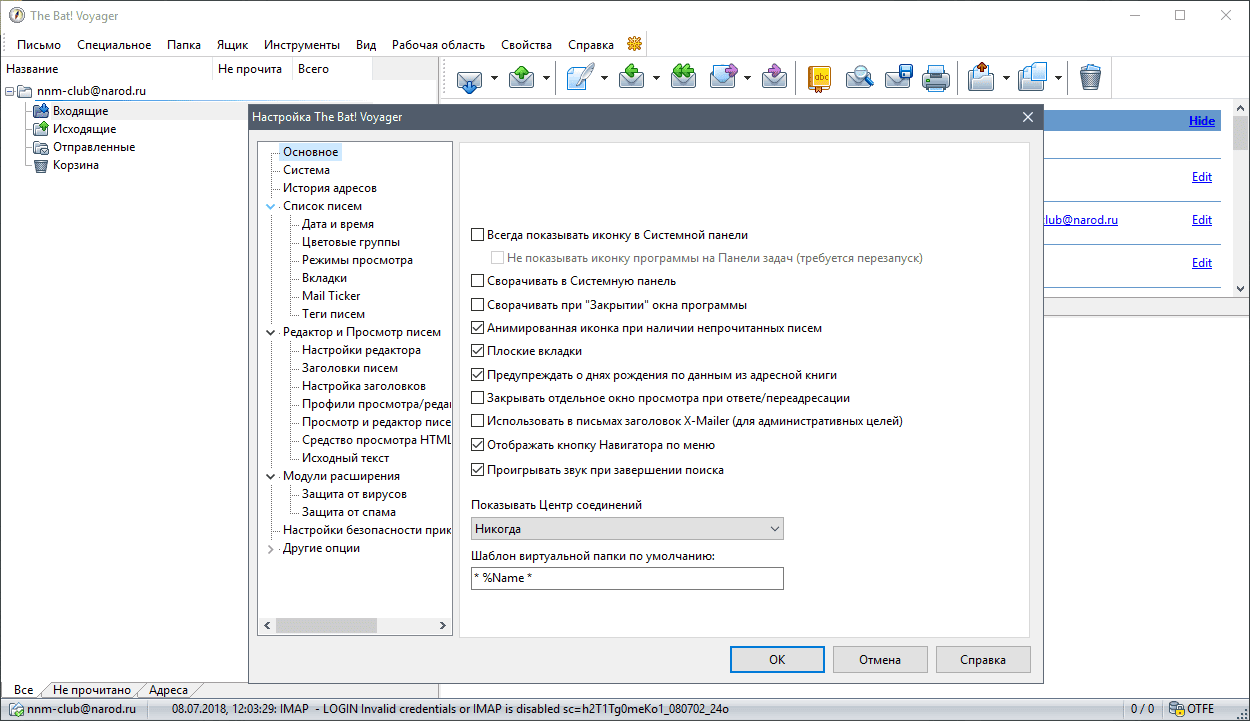1250x721 pixels.
Task: Enable 'Сворачивать в Системную панель' checkbox
Action: [478, 282]
